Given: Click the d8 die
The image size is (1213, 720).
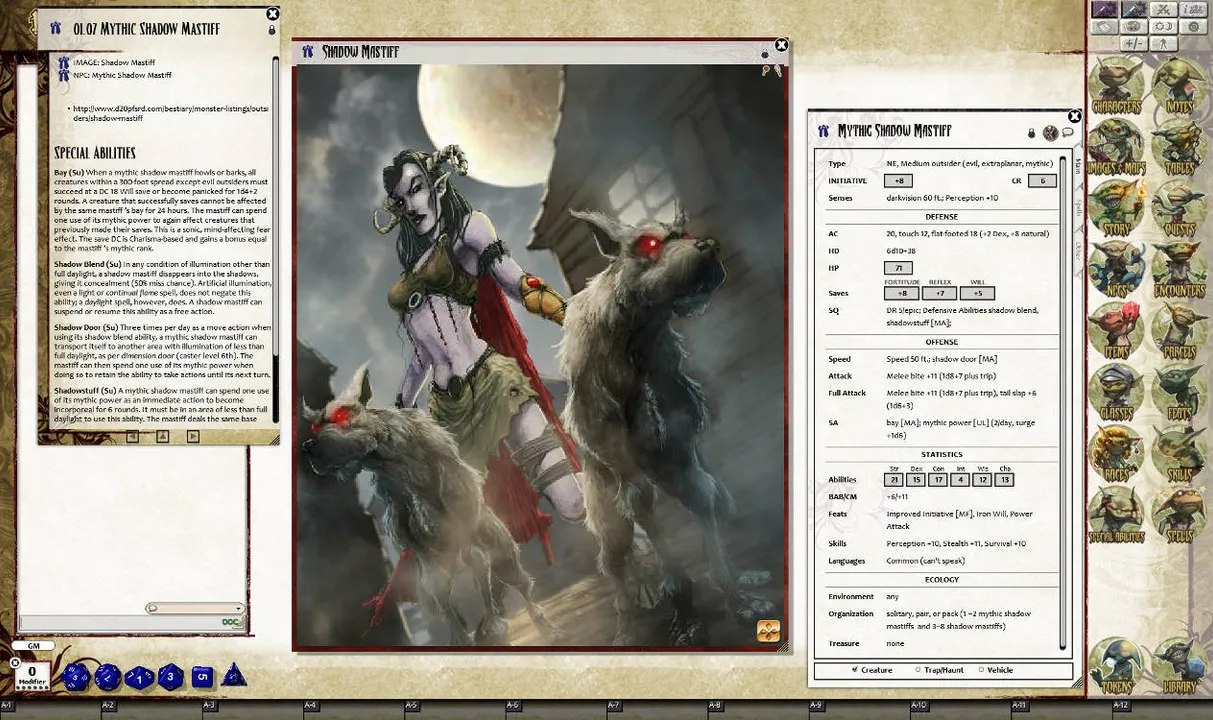Looking at the screenshot, I should coord(170,677).
